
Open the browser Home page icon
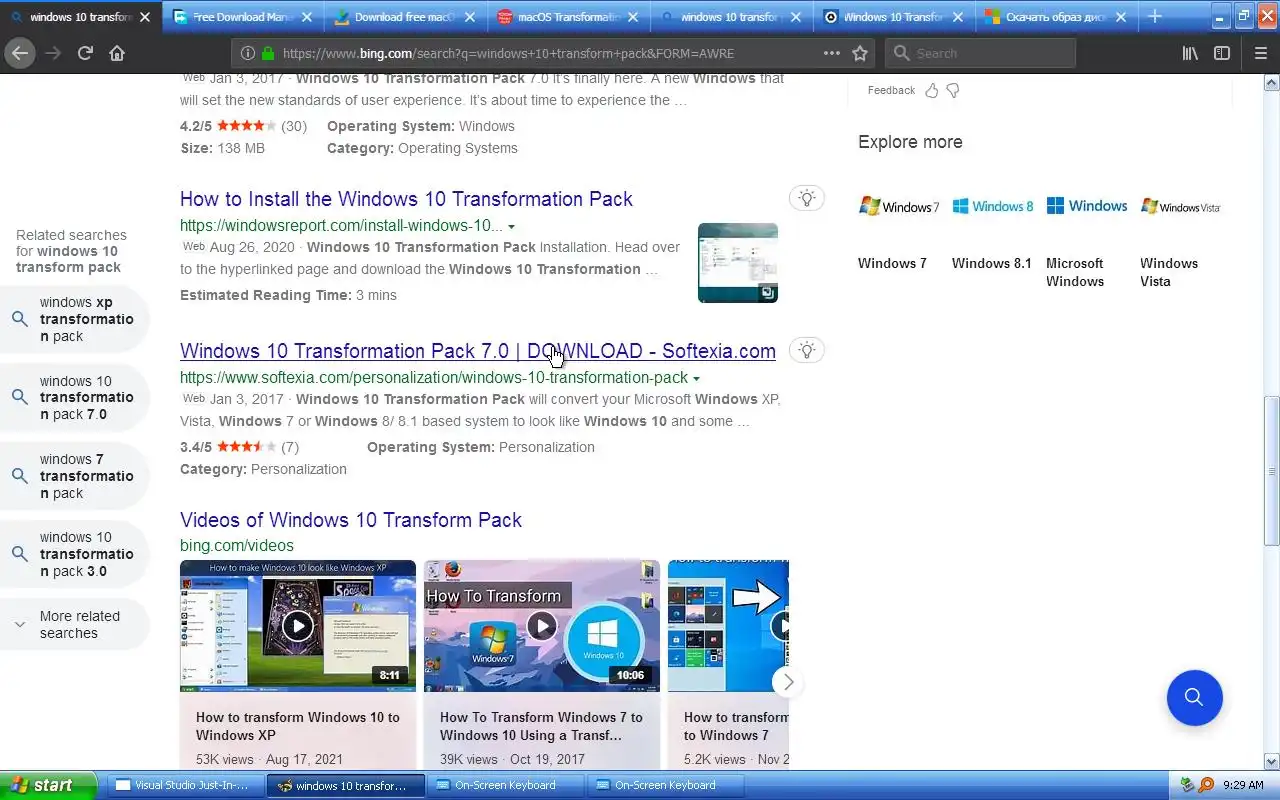point(117,53)
